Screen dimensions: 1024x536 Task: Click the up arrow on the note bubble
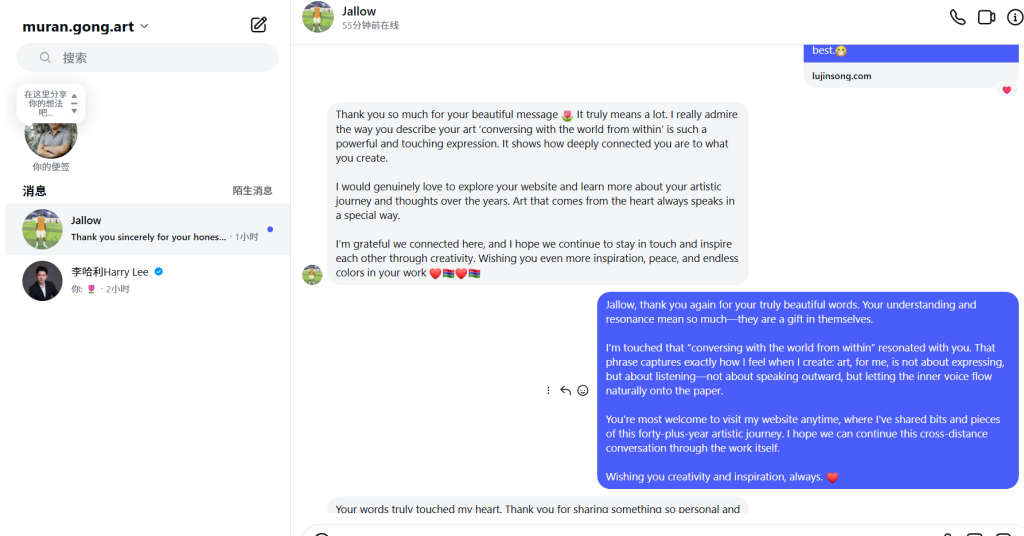[x=74, y=96]
